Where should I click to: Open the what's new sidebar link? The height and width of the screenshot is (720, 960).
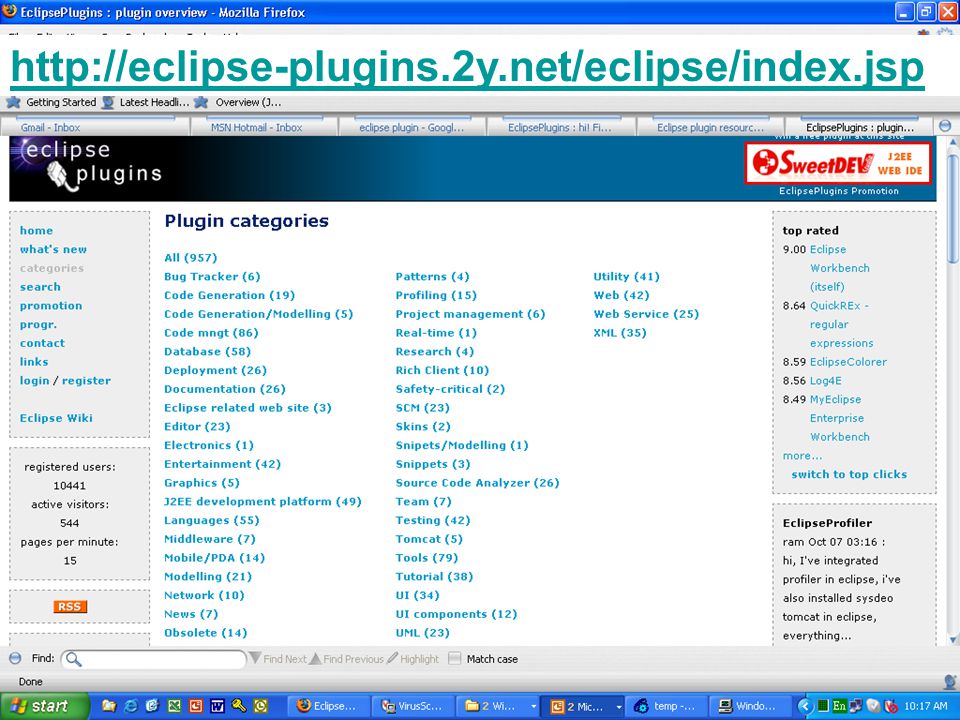53,249
